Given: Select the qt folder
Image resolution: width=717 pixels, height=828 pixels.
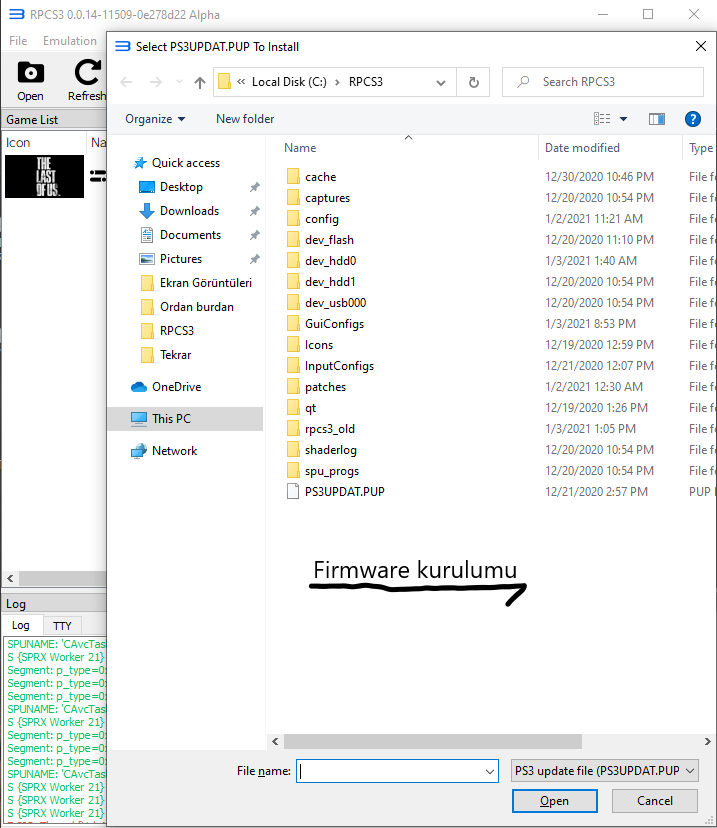Looking at the screenshot, I should tap(310, 408).
